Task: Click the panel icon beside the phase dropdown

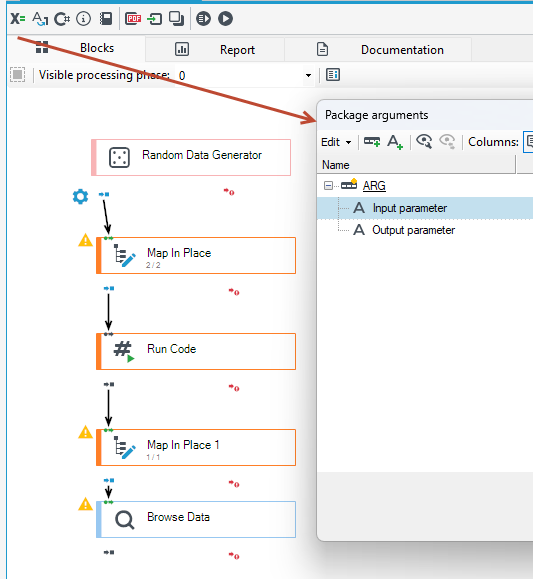Action: pyautogui.click(x=333, y=75)
